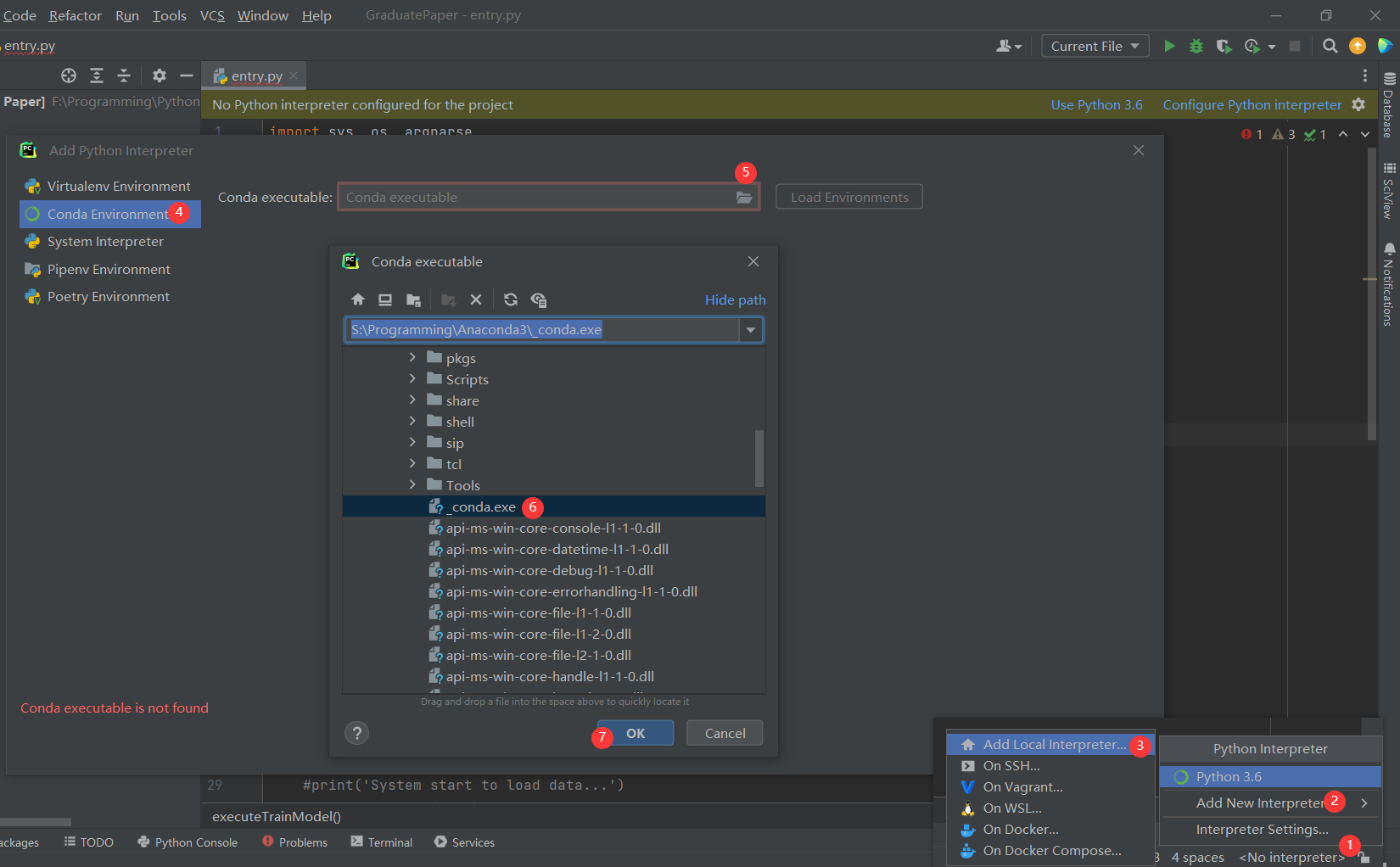This screenshot has height=867, width=1400.
Task: Open notification bar settings gear
Action: click(x=1358, y=104)
